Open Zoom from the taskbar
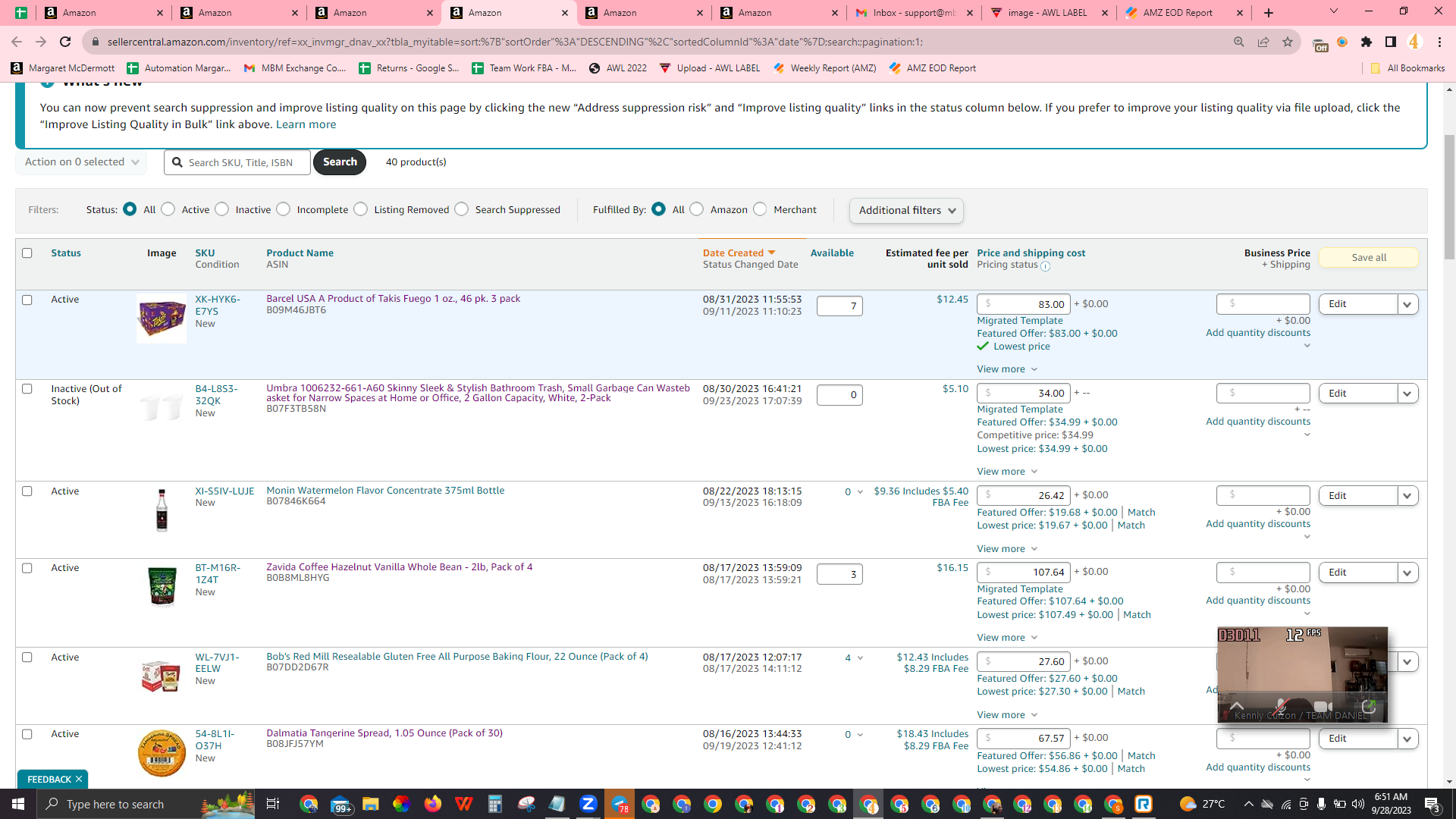Screen dimensions: 1456x819 coord(588,804)
